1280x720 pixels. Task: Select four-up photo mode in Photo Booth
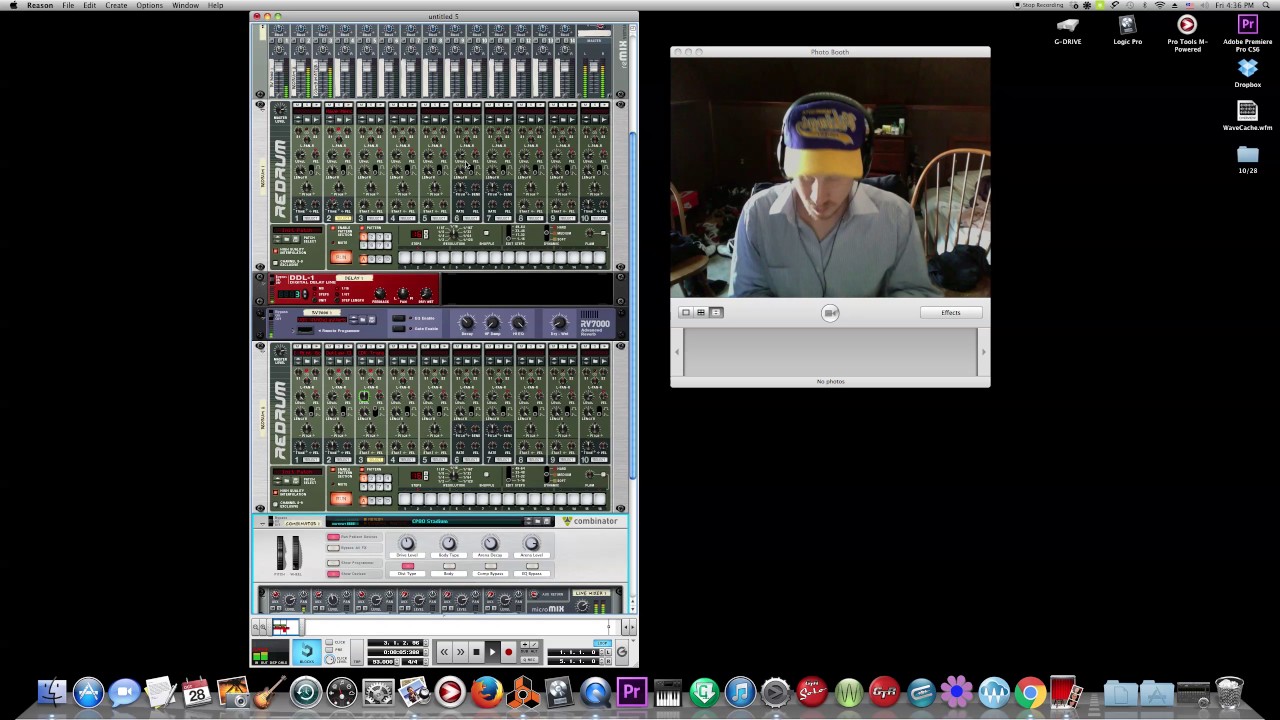click(x=700, y=313)
